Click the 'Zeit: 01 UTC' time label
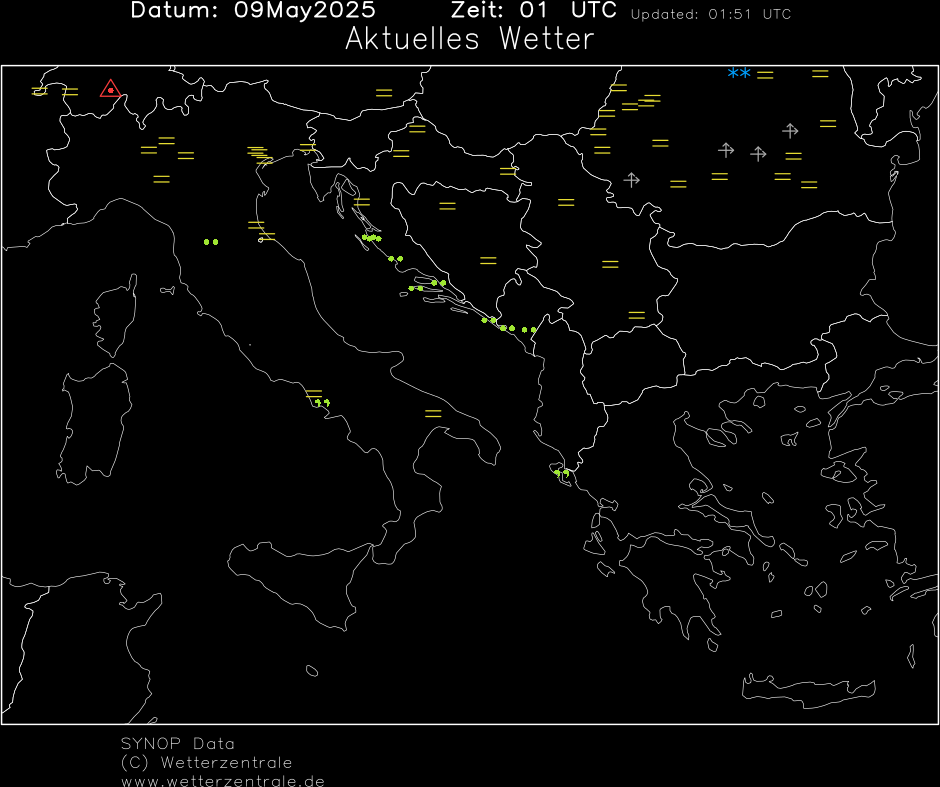 [x=534, y=10]
